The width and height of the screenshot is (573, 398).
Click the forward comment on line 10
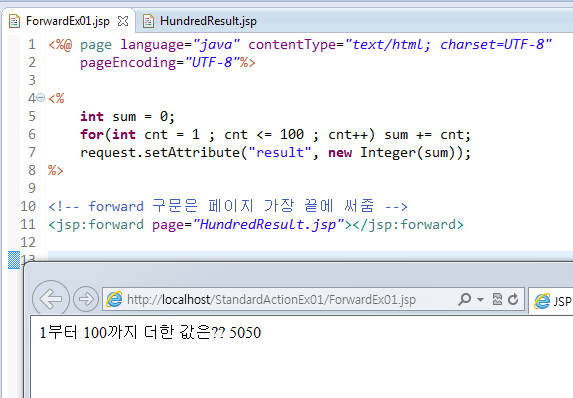pos(228,206)
